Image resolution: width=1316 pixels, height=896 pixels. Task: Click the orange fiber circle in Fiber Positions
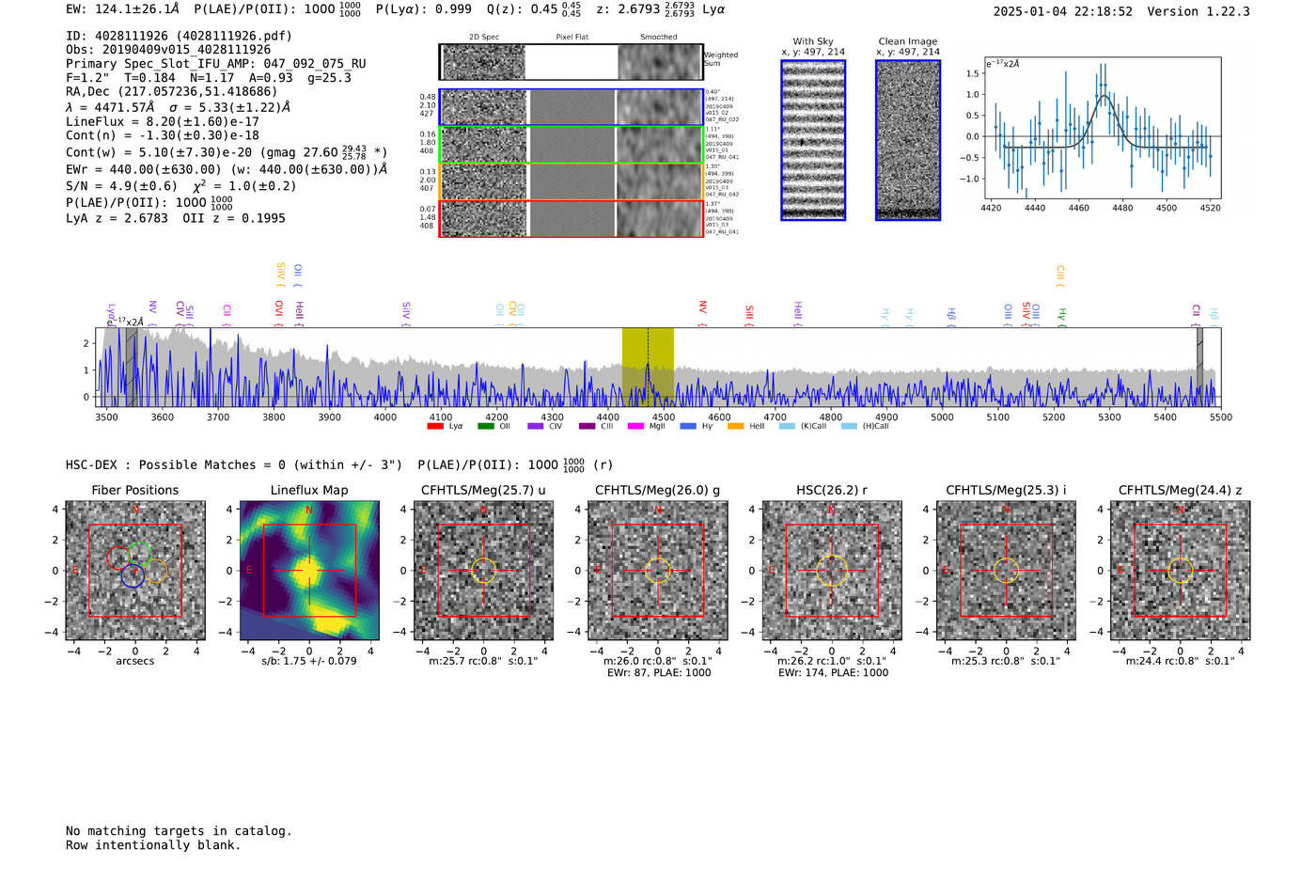click(x=156, y=570)
